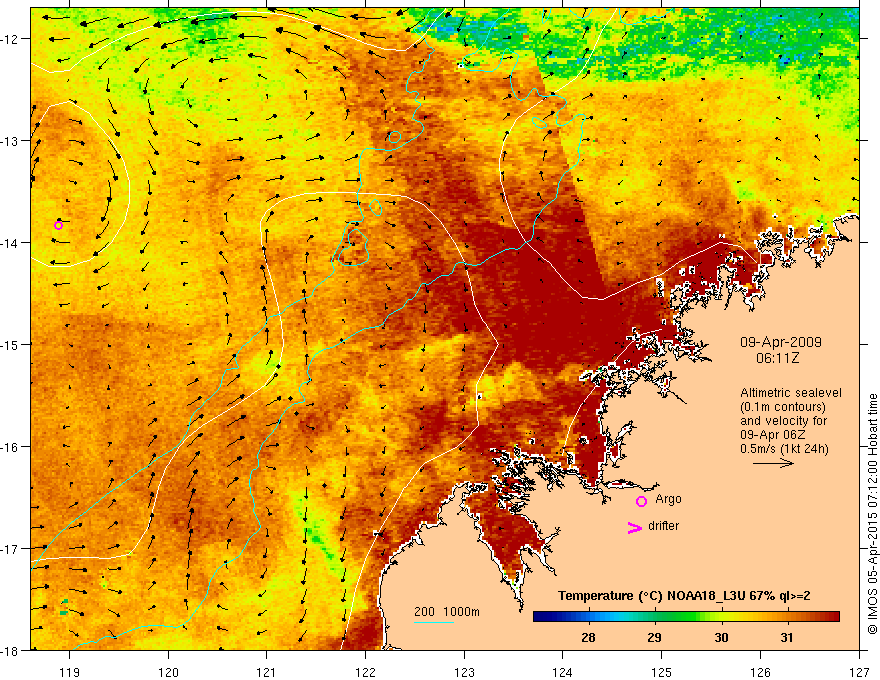Click the magenta Argo circle in the legend
This screenshot has width=880, height=680.
tap(641, 501)
